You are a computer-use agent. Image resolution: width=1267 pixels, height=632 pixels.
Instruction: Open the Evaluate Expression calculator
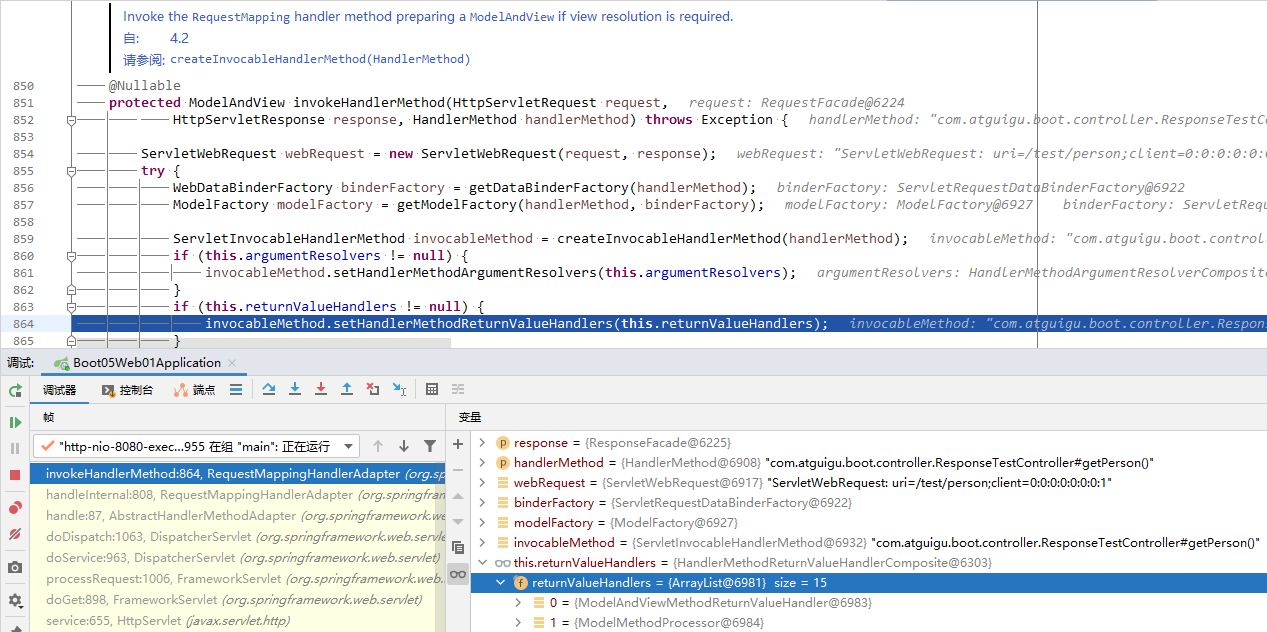click(x=432, y=389)
